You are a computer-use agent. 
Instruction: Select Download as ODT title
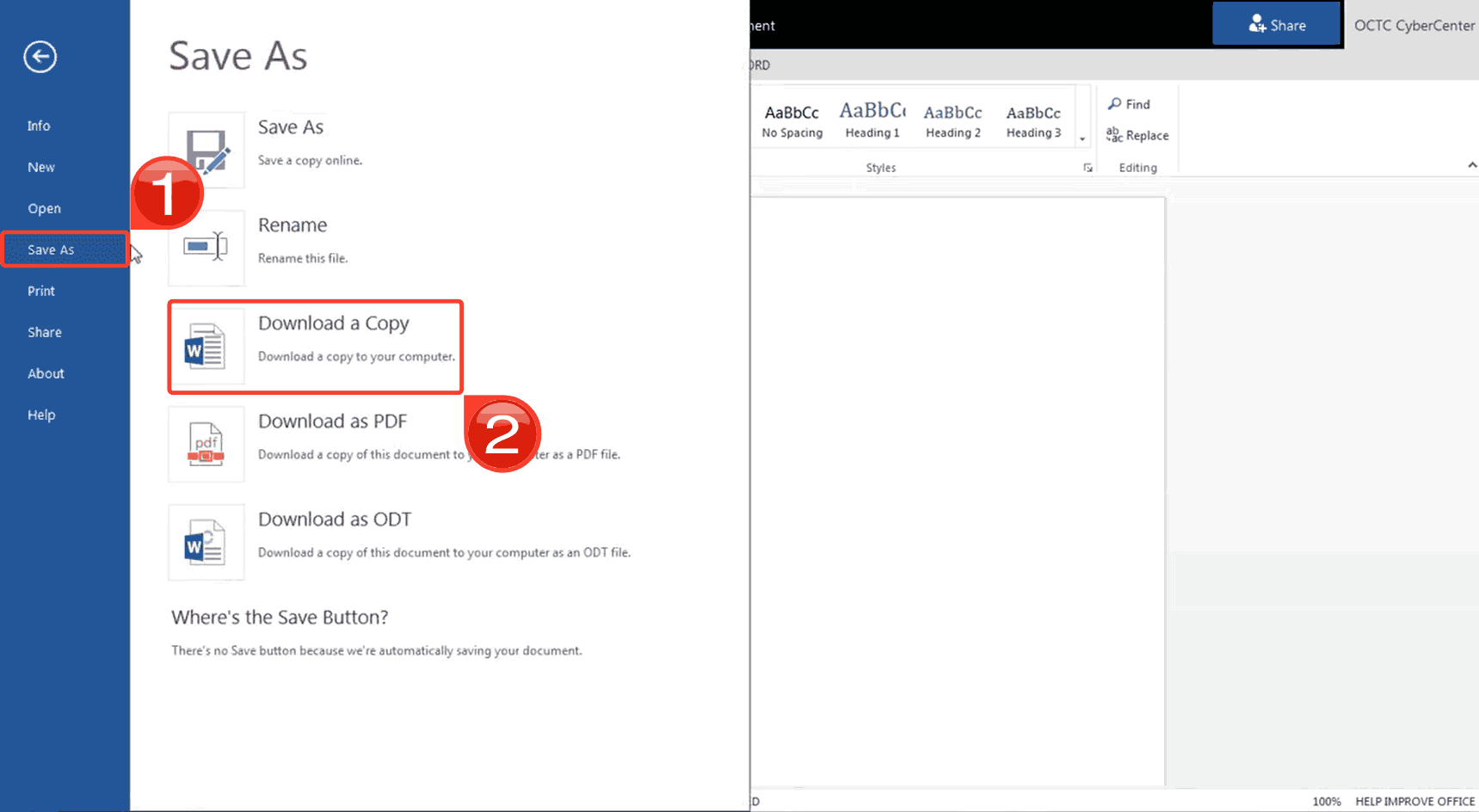tap(335, 520)
